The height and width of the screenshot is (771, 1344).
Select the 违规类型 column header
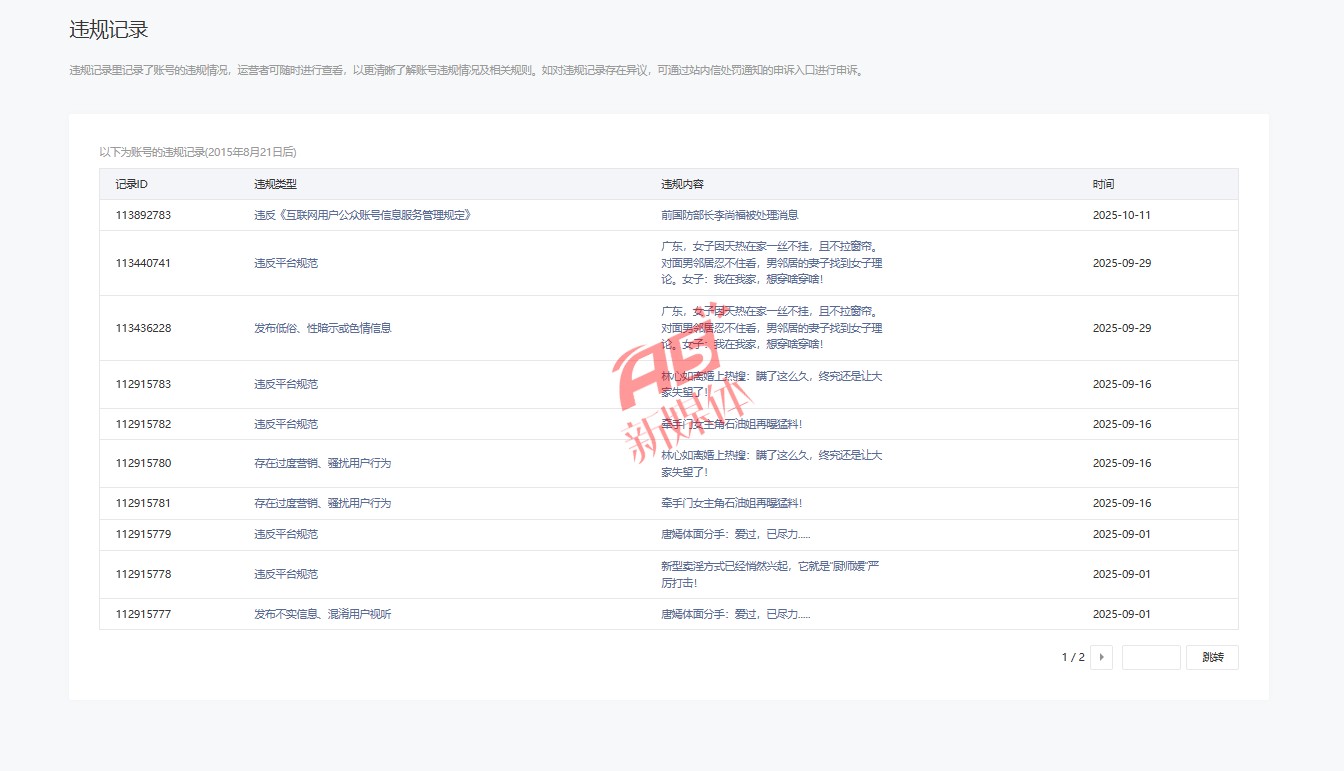(276, 184)
